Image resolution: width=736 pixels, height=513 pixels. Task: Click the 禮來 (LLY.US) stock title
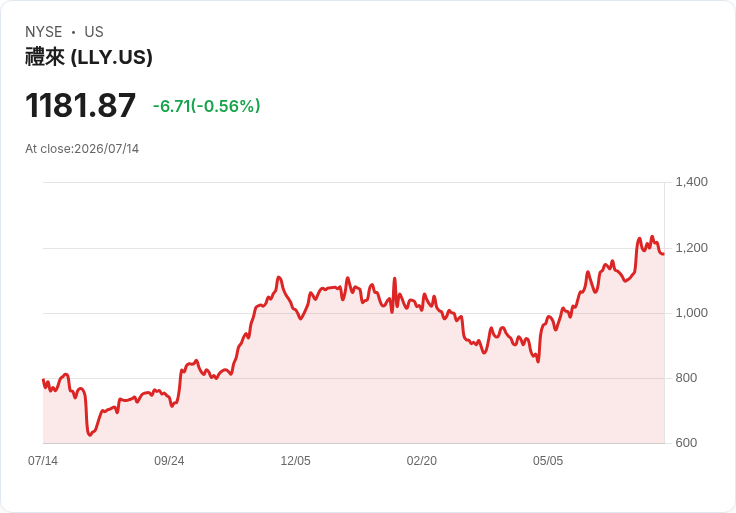point(89,57)
